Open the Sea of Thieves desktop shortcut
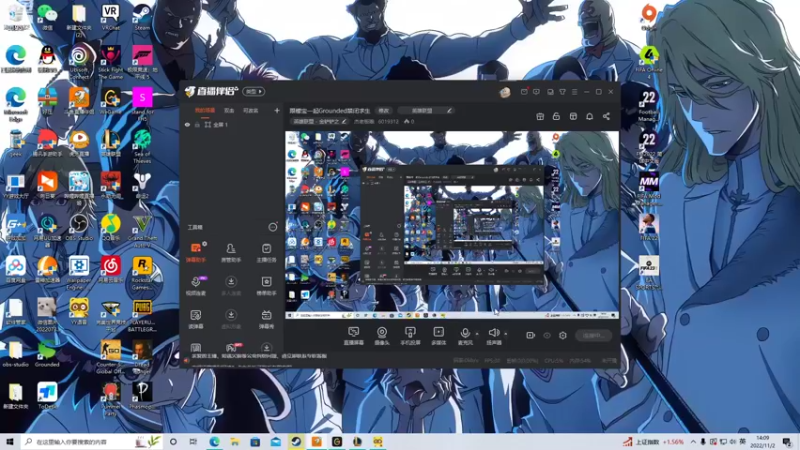 click(142, 146)
